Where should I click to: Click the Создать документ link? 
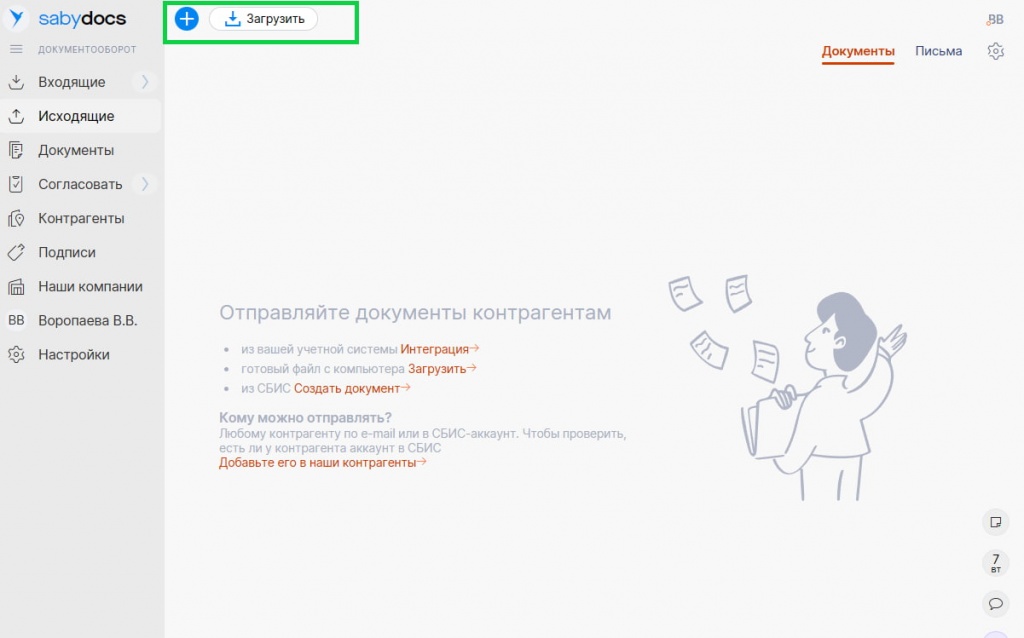pyautogui.click(x=347, y=388)
